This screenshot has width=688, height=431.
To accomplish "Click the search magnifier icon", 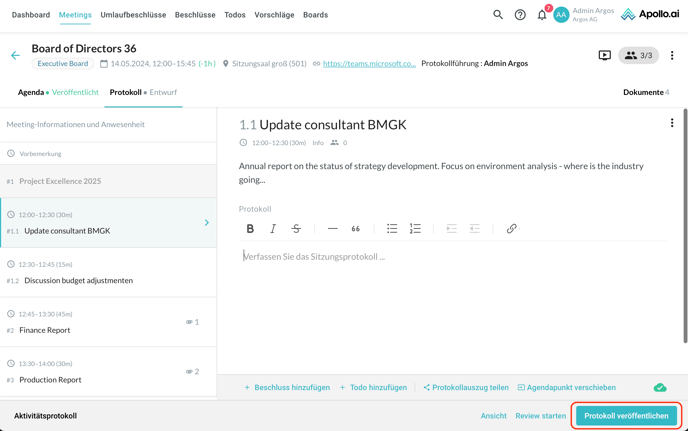I will click(x=498, y=15).
